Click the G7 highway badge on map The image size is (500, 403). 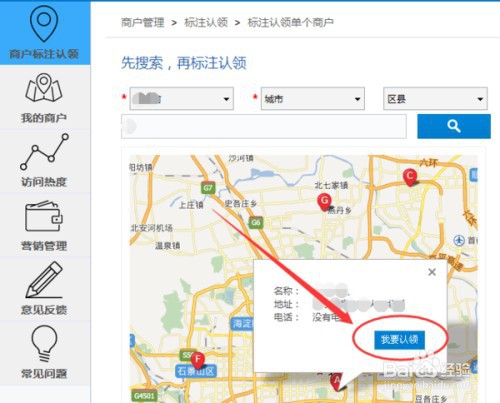tap(208, 188)
